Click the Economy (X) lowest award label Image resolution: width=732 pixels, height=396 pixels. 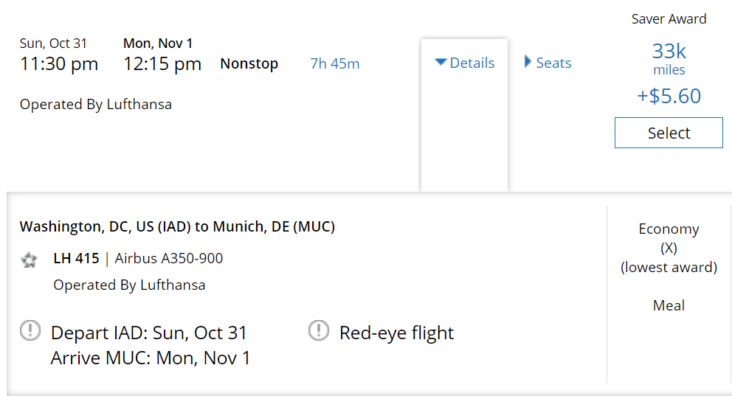pos(669,248)
